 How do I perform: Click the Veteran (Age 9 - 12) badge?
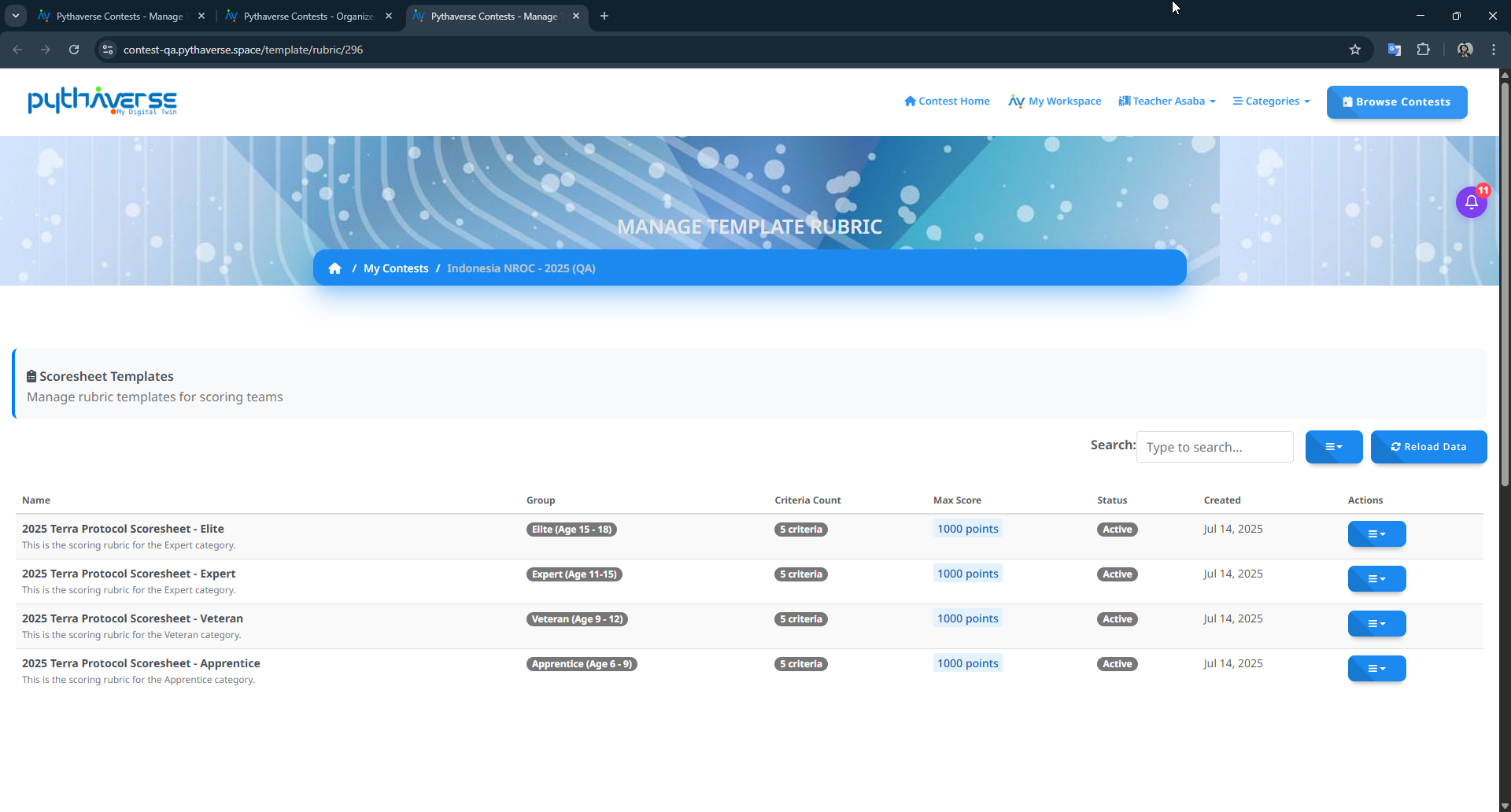pyautogui.click(x=577, y=619)
